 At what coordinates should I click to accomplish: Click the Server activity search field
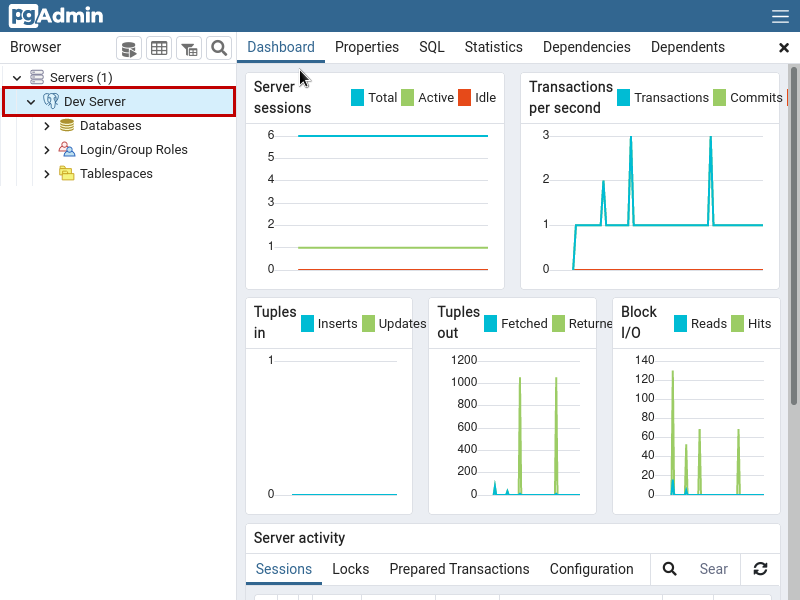click(714, 569)
